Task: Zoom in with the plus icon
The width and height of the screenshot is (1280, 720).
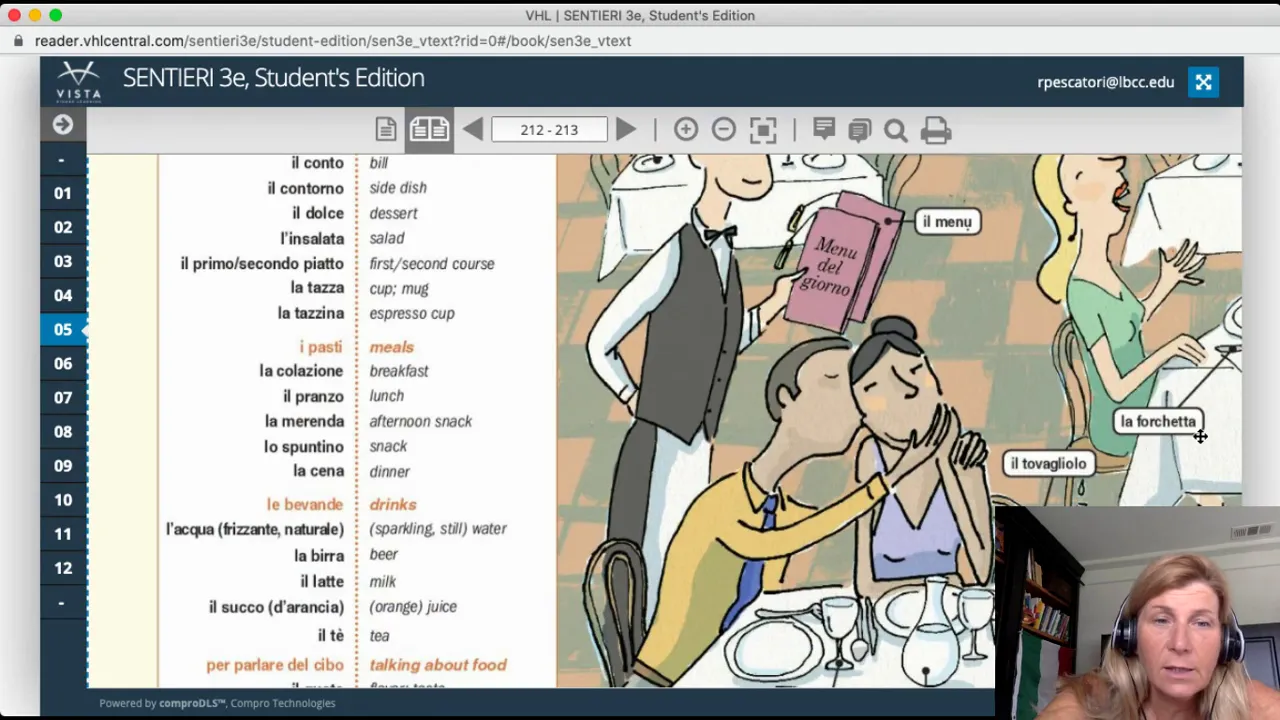Action: 686,129
